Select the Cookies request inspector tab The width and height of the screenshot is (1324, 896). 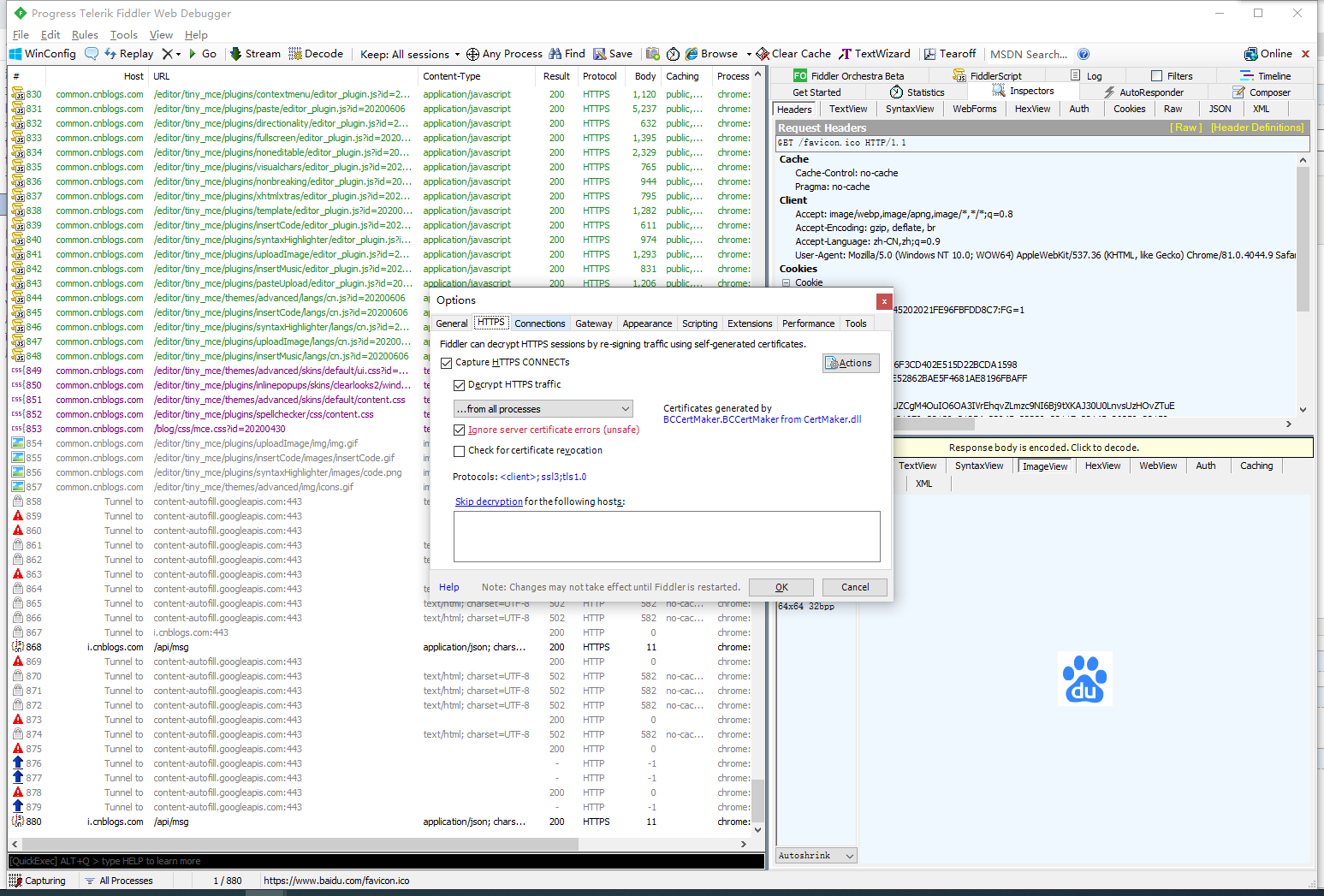click(x=1130, y=109)
